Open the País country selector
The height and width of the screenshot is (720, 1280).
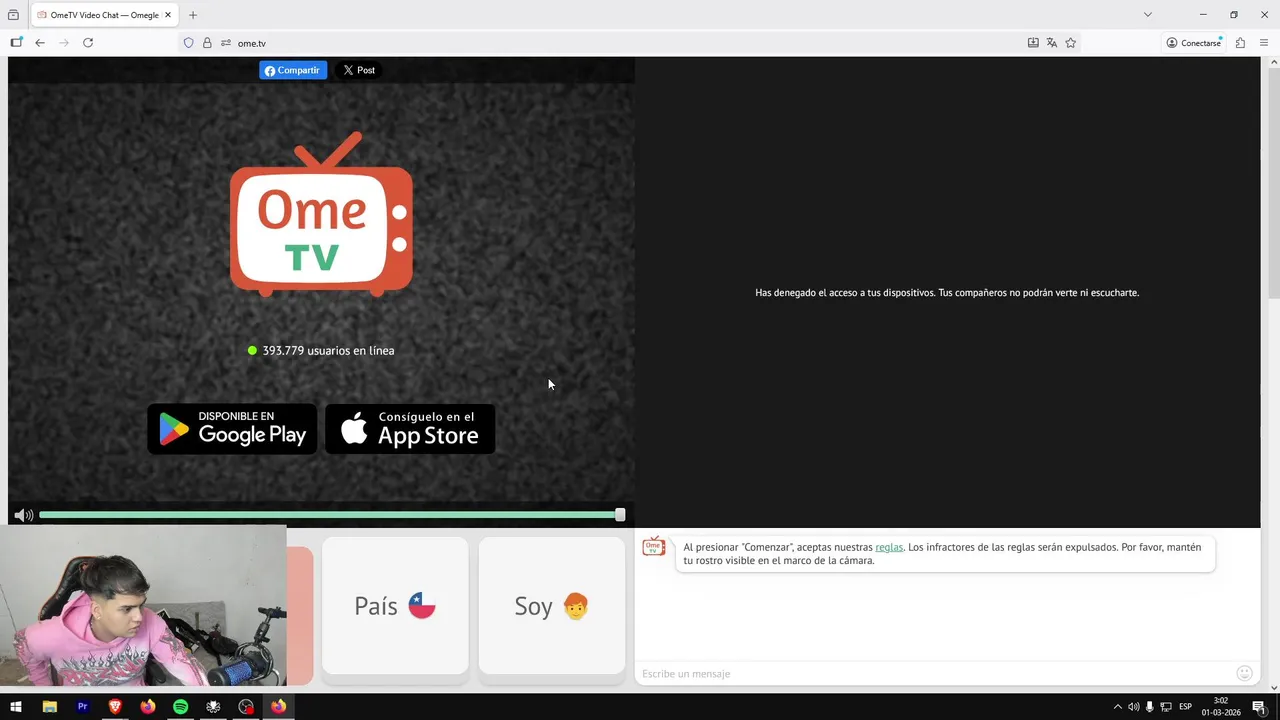pos(395,606)
